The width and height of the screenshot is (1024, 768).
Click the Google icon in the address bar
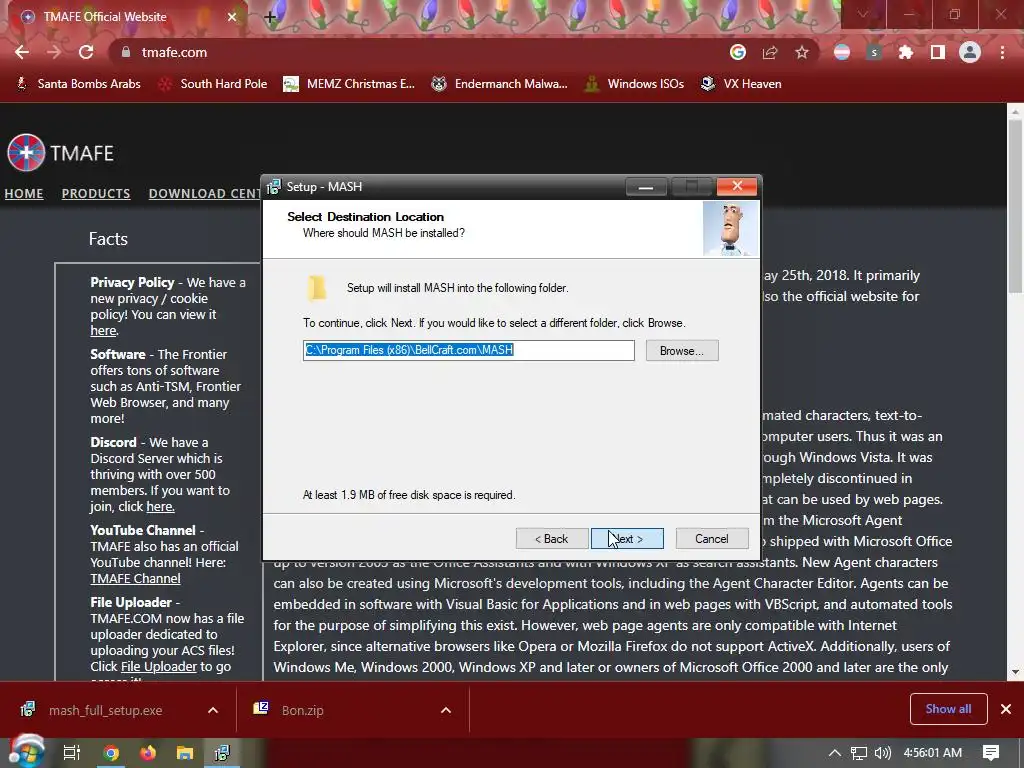point(738,52)
